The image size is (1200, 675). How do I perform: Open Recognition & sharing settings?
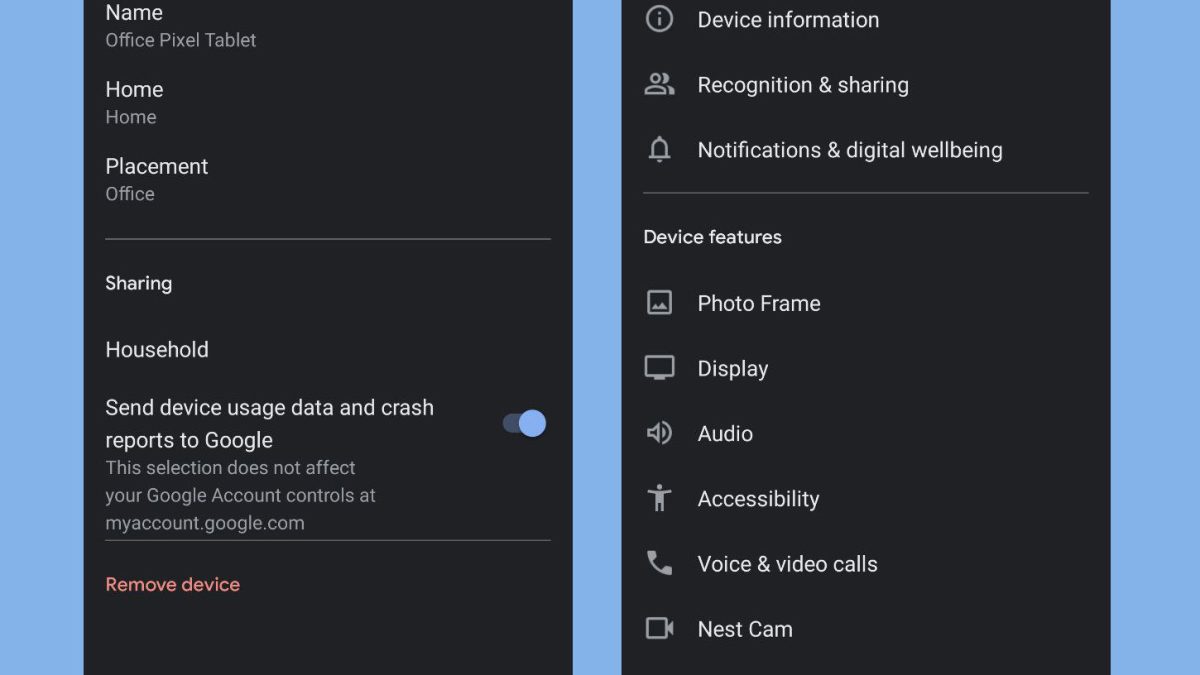click(x=803, y=85)
